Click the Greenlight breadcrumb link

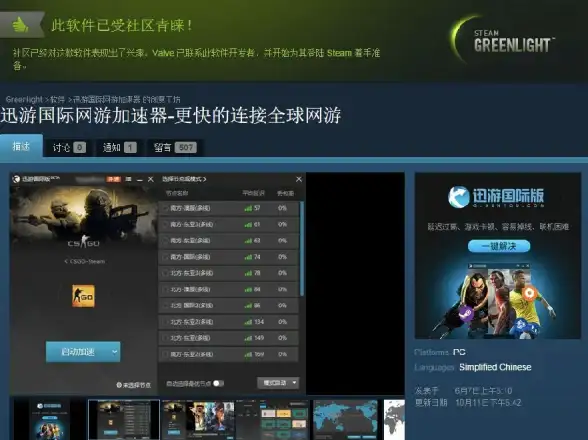tap(24, 99)
